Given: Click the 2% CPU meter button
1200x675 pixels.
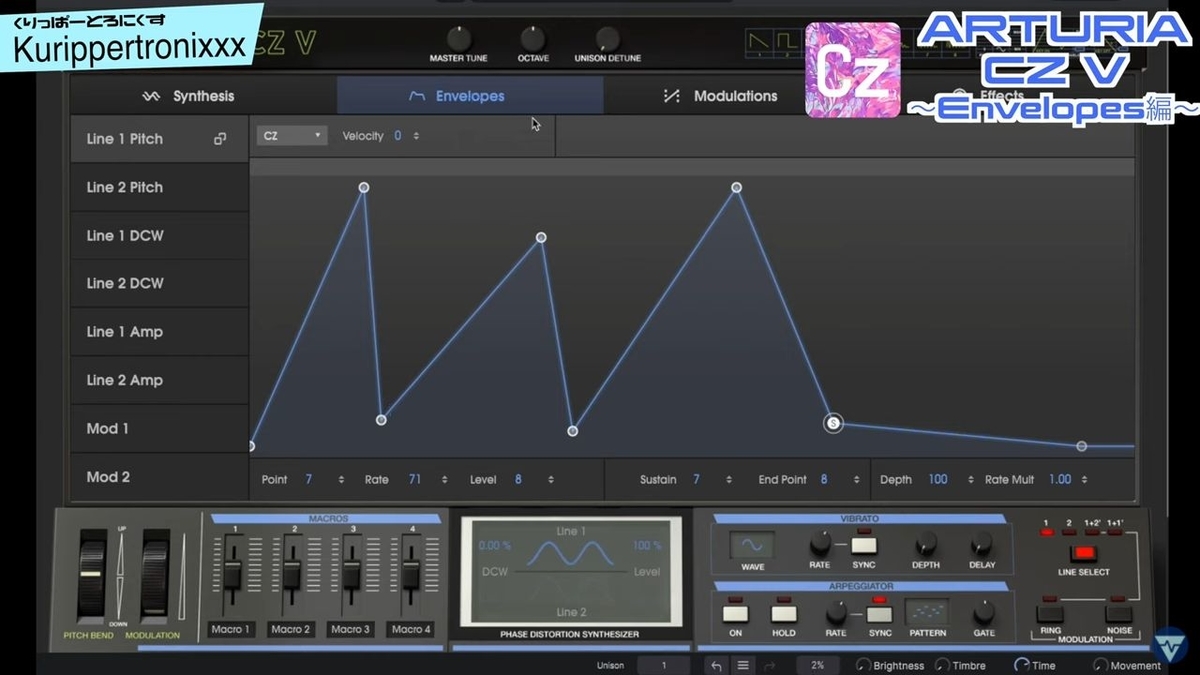Looking at the screenshot, I should (818, 665).
